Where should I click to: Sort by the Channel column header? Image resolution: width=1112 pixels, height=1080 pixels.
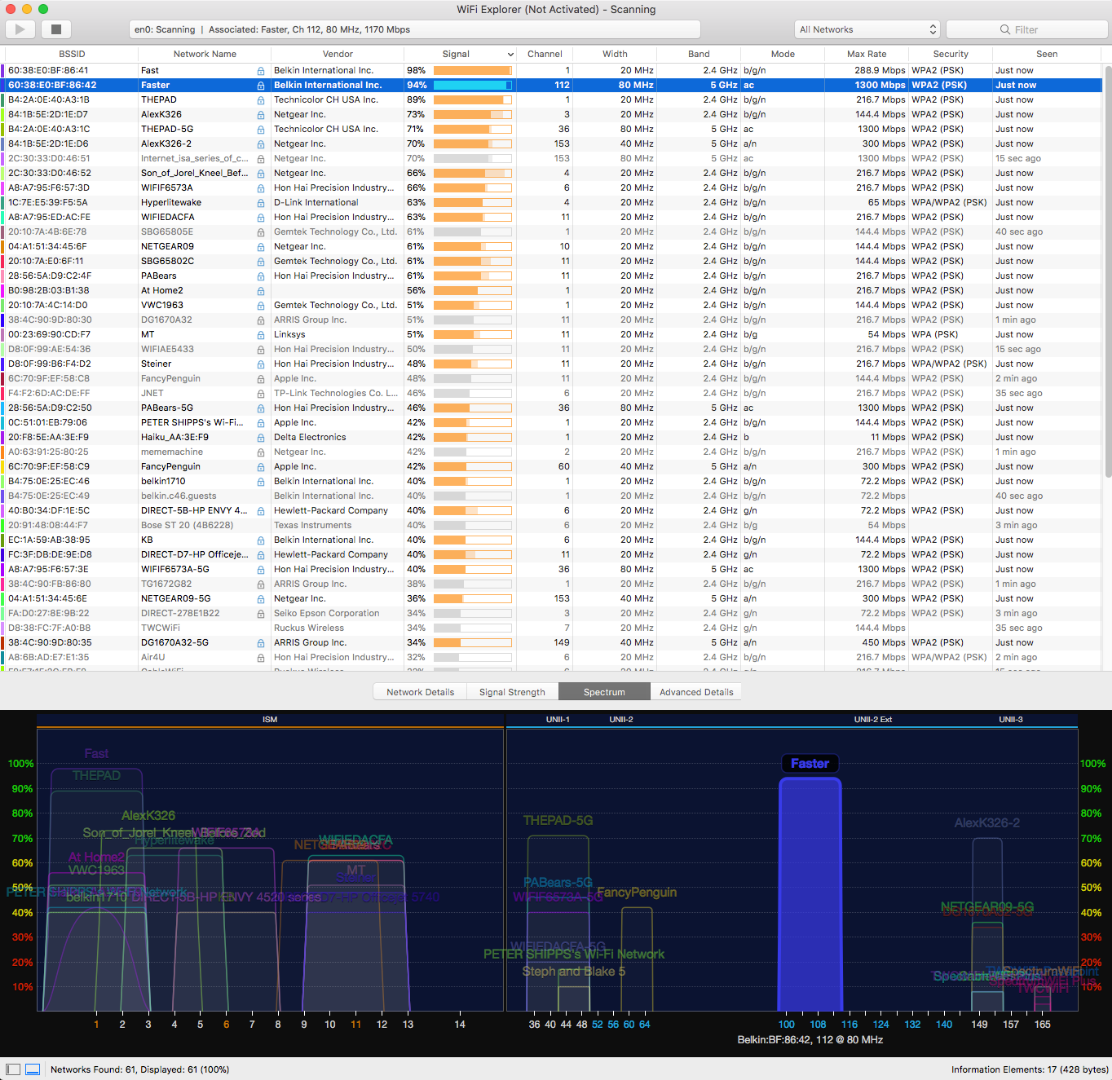[545, 54]
